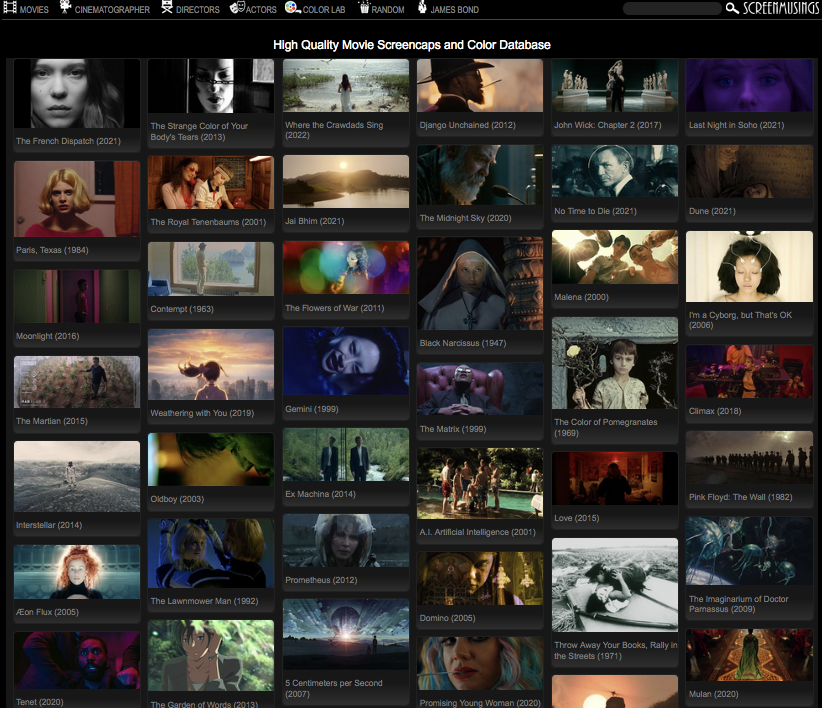The height and width of the screenshot is (708, 822).
Task: Open the Malena (2000) title link
Action: [x=581, y=297]
